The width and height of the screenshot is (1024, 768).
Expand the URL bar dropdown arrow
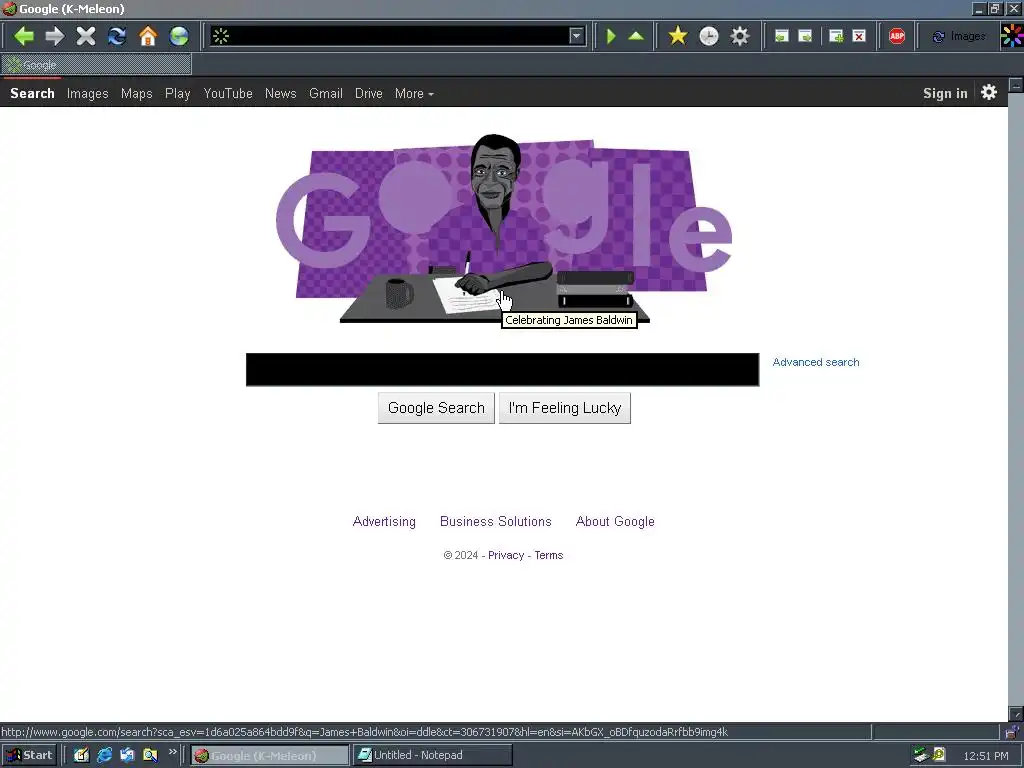(x=576, y=36)
